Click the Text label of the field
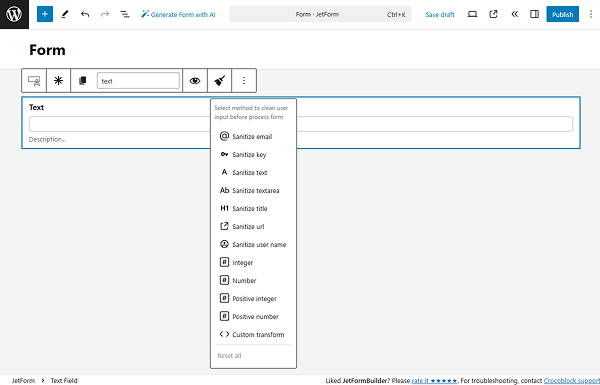Image resolution: width=600 pixels, height=385 pixels. tap(36, 107)
